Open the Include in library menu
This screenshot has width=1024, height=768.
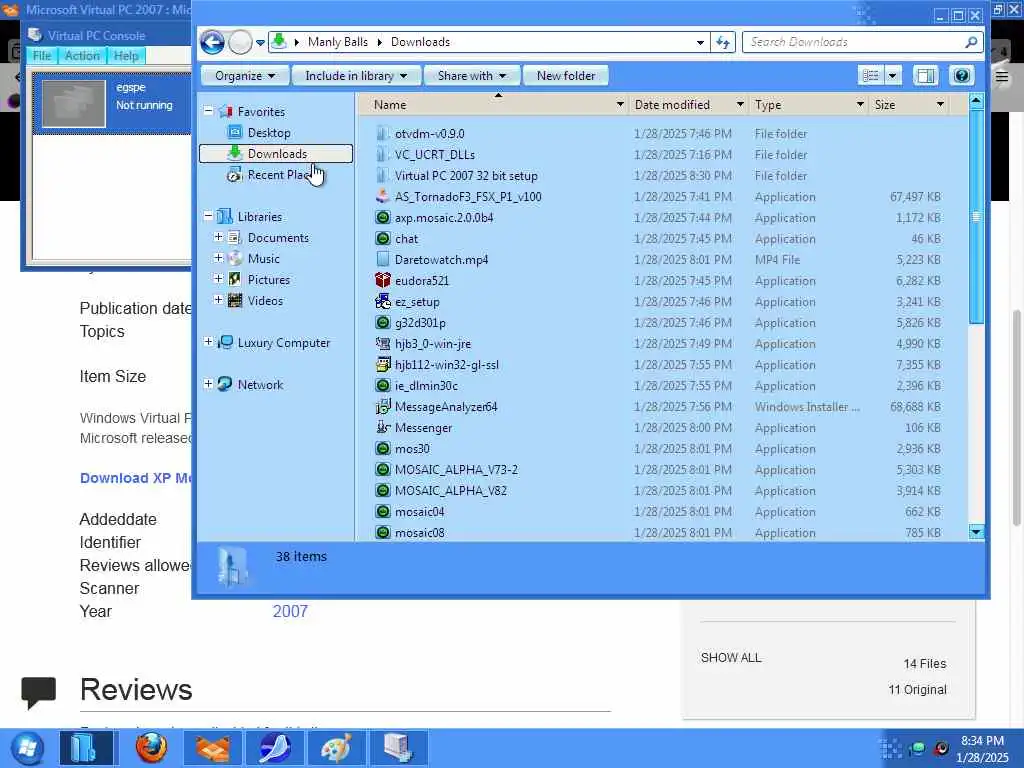[356, 76]
